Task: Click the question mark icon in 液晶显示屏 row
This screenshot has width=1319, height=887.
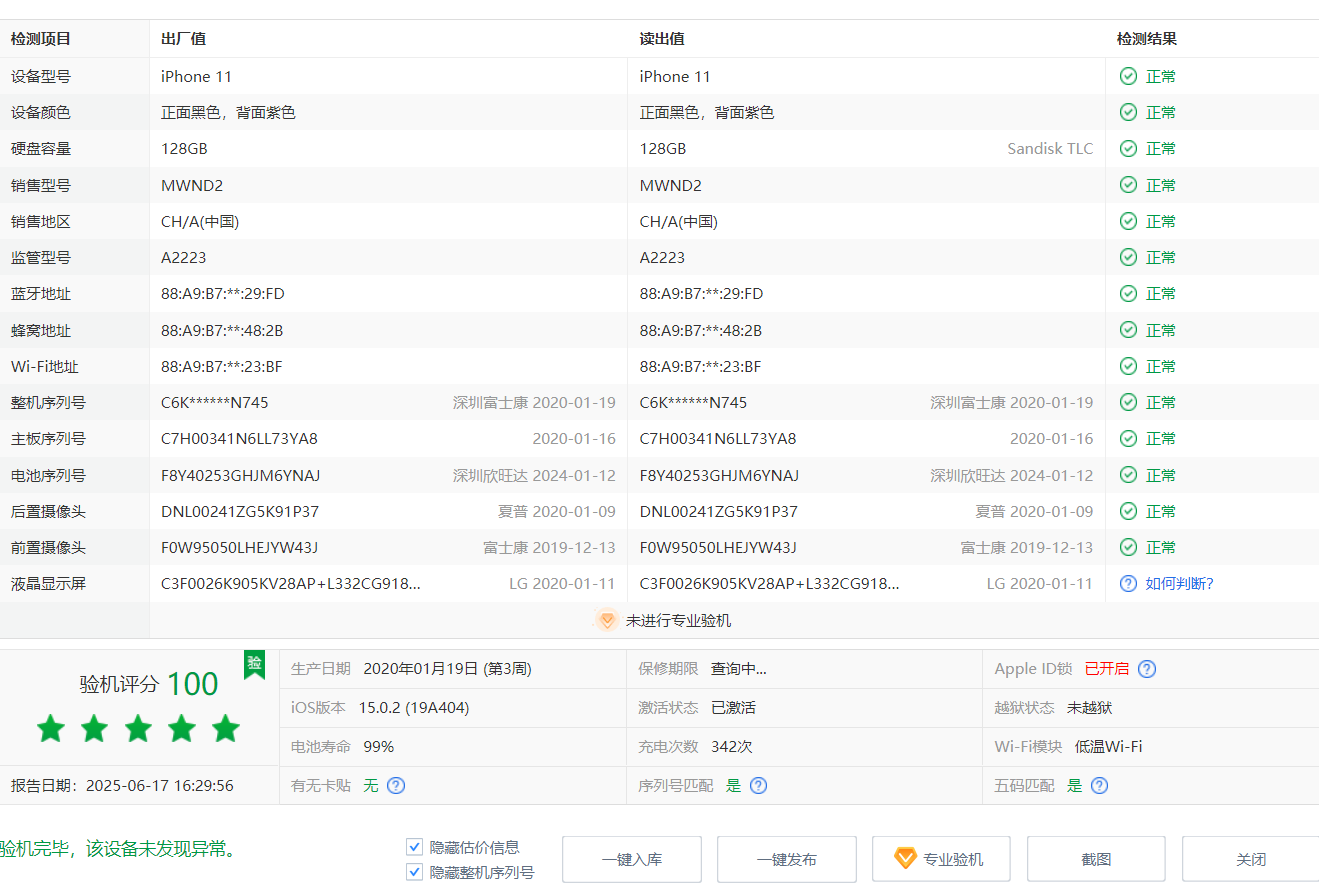Action: pos(1128,583)
